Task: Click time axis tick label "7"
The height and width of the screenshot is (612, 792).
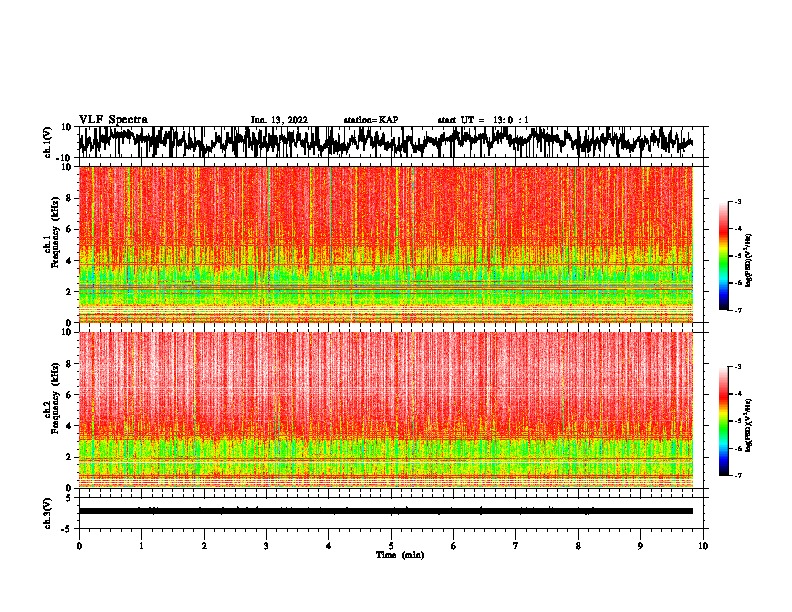Action: click(516, 546)
